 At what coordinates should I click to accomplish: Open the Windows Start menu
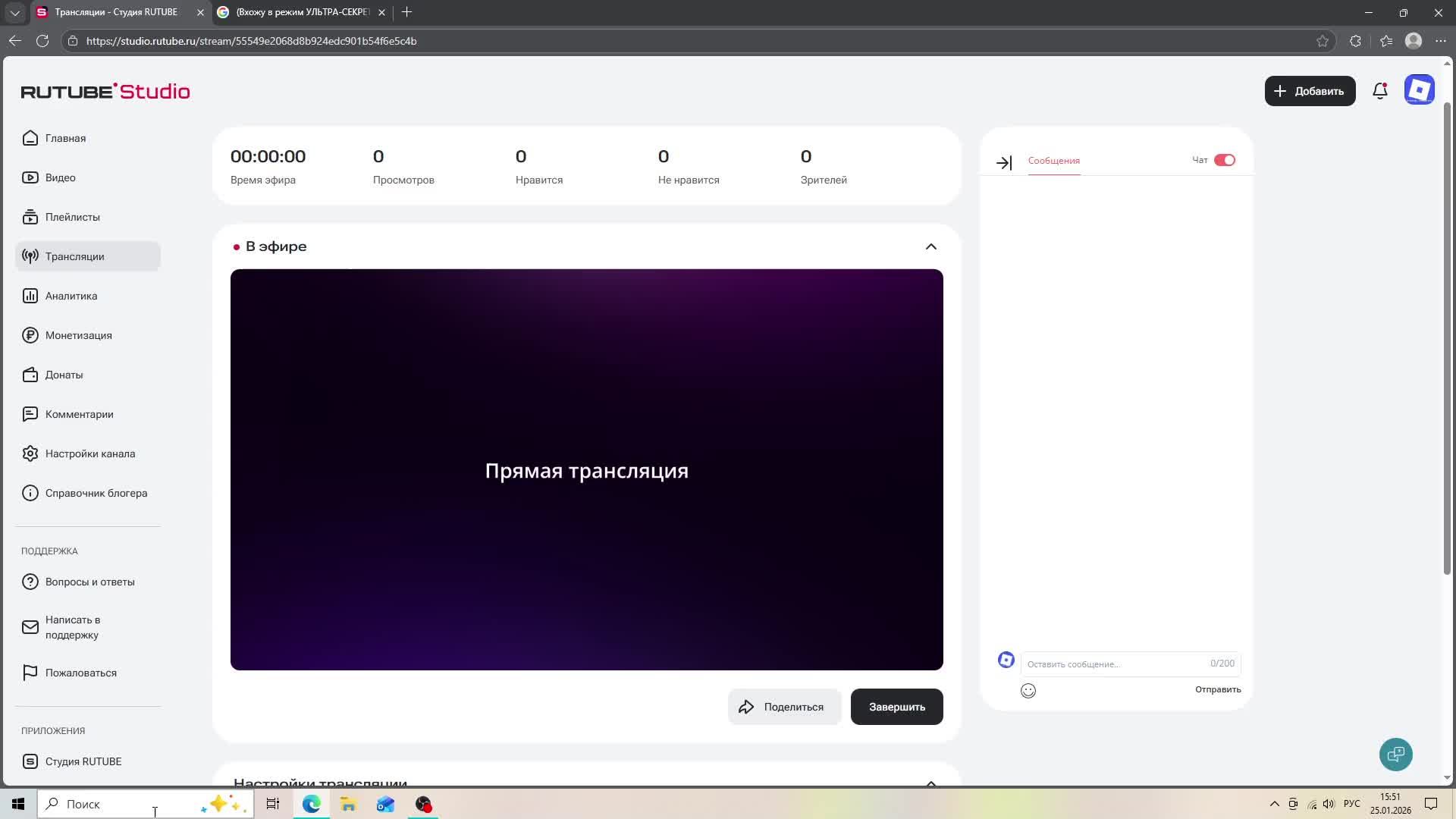[18, 804]
